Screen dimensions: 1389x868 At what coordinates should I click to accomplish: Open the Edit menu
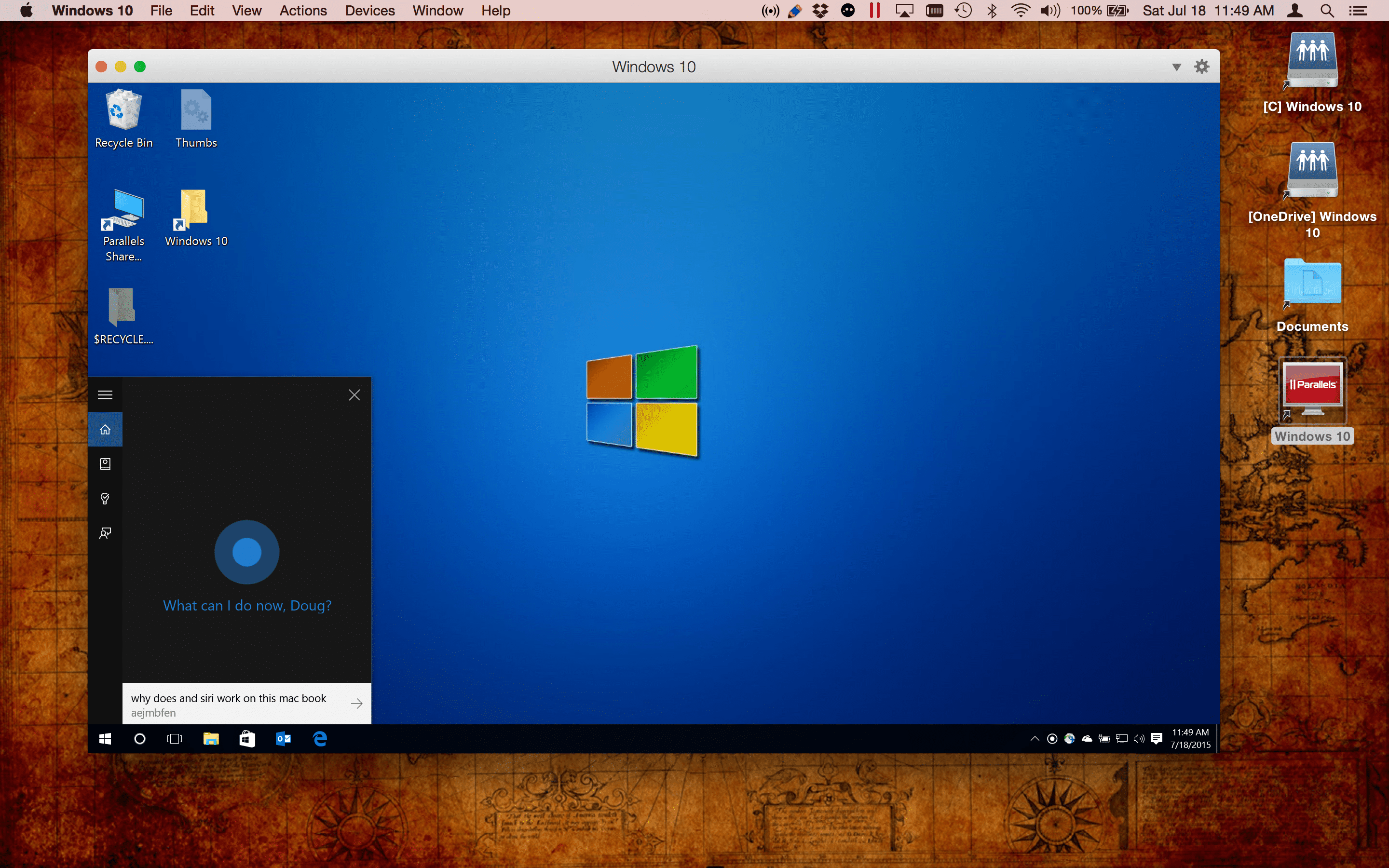click(202, 10)
